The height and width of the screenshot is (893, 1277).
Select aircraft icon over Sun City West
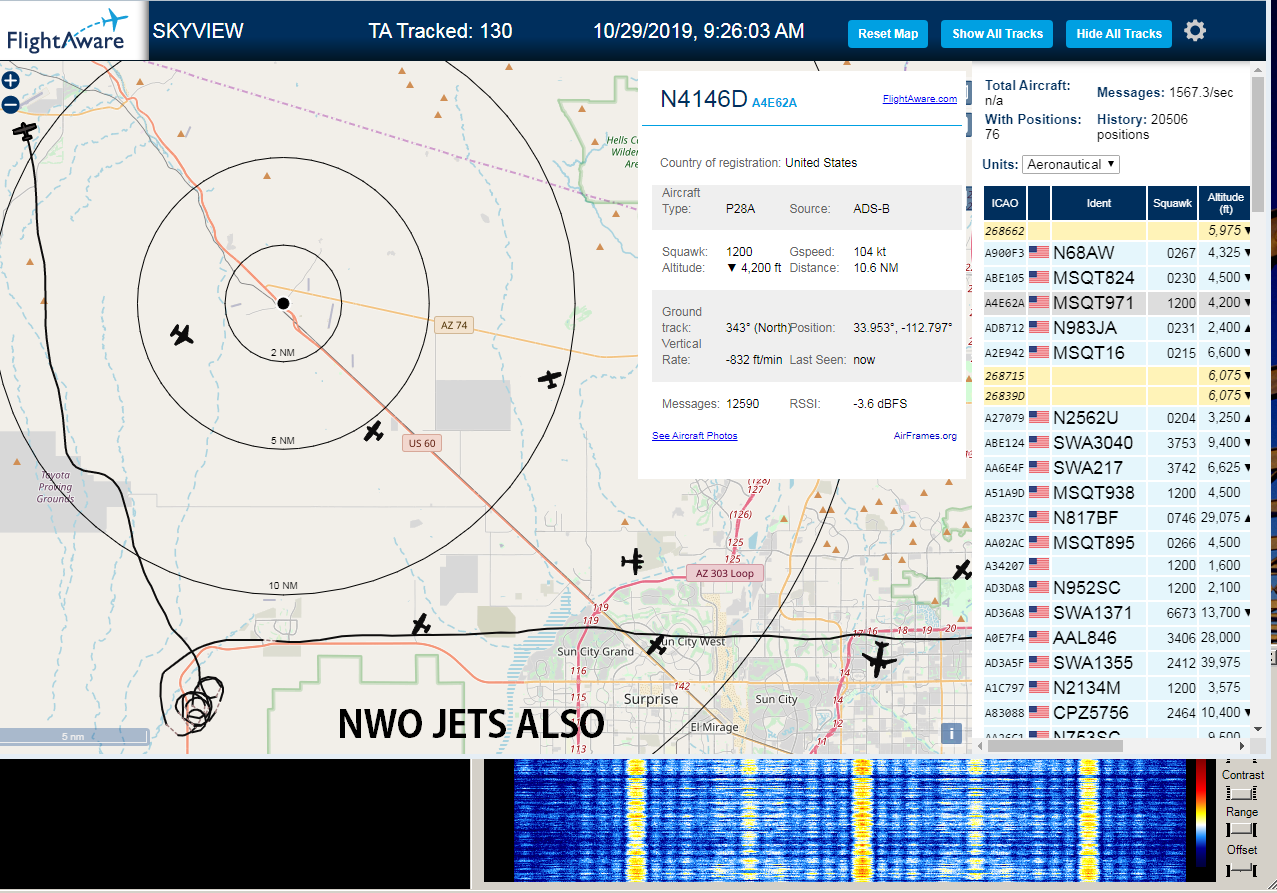tap(656, 645)
